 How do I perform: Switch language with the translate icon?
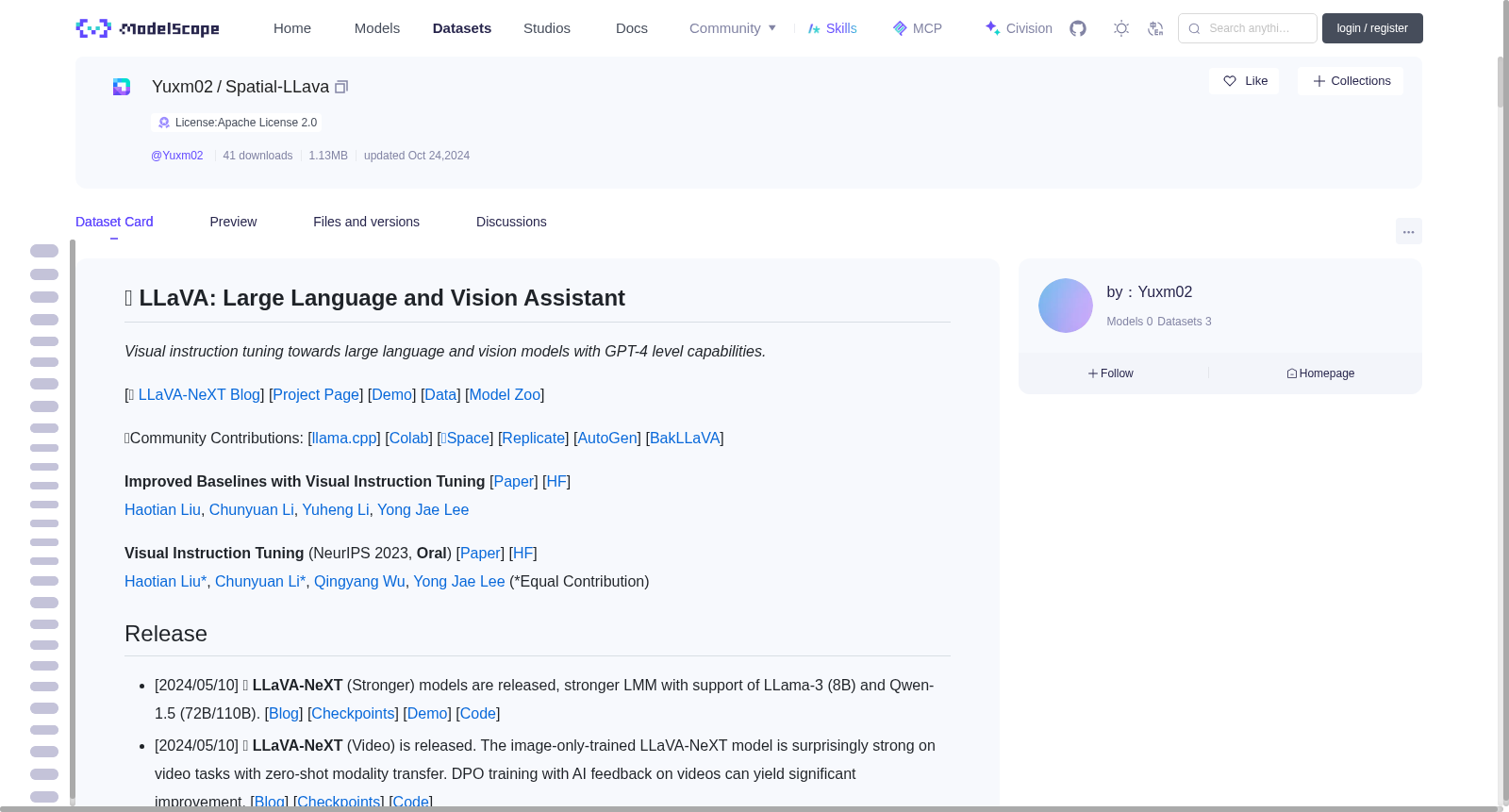click(1155, 28)
